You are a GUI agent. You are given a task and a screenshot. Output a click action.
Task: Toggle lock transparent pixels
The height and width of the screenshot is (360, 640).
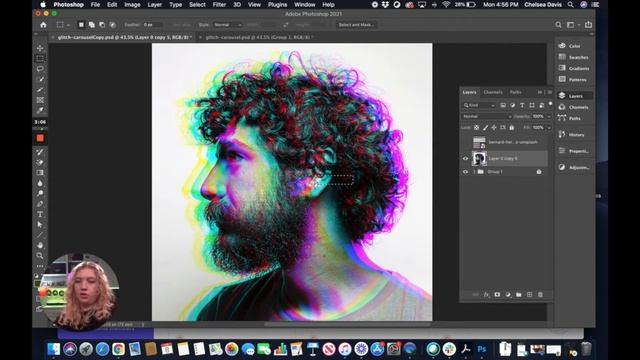pos(476,128)
